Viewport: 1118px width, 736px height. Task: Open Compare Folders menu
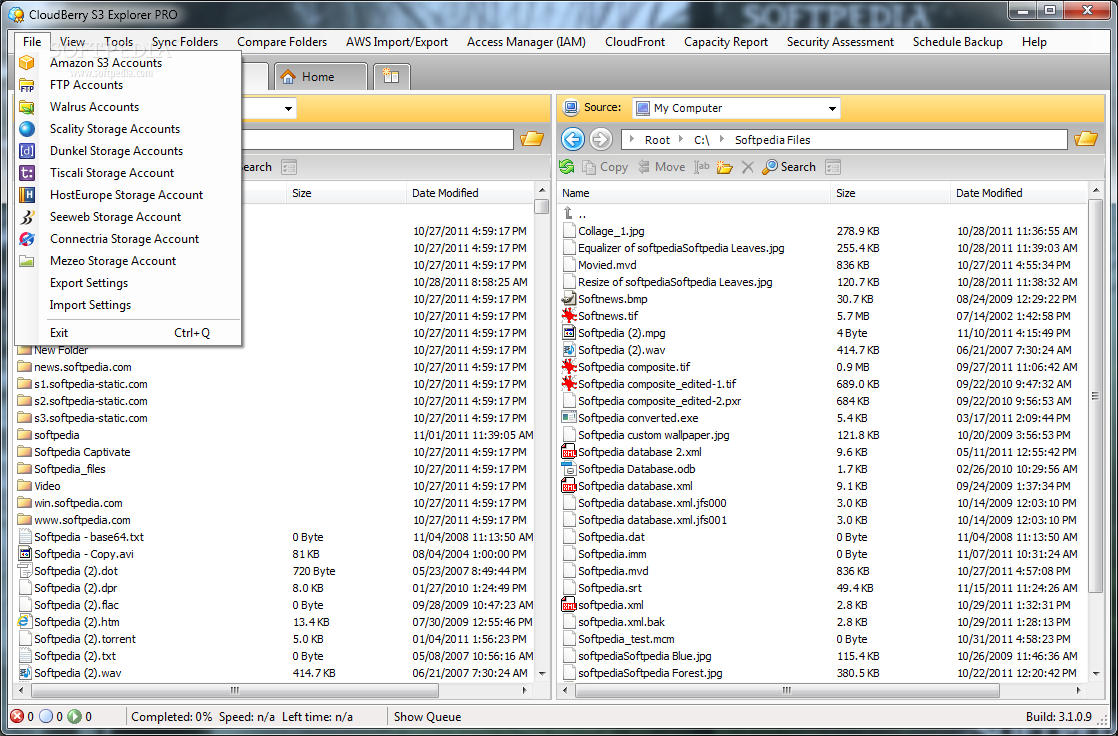(x=282, y=42)
